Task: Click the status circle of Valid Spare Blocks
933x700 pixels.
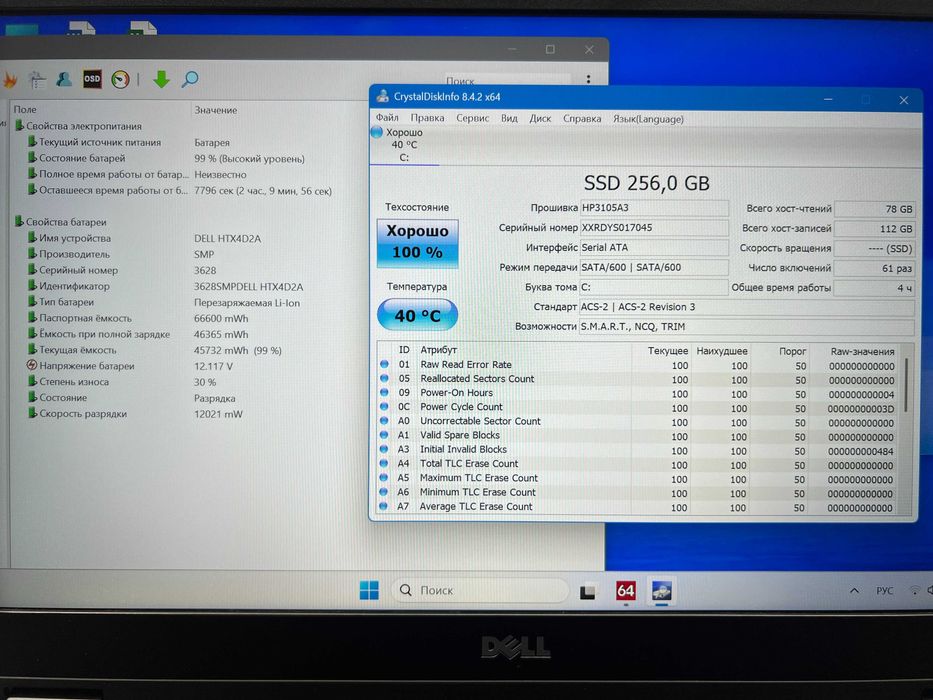Action: [384, 435]
